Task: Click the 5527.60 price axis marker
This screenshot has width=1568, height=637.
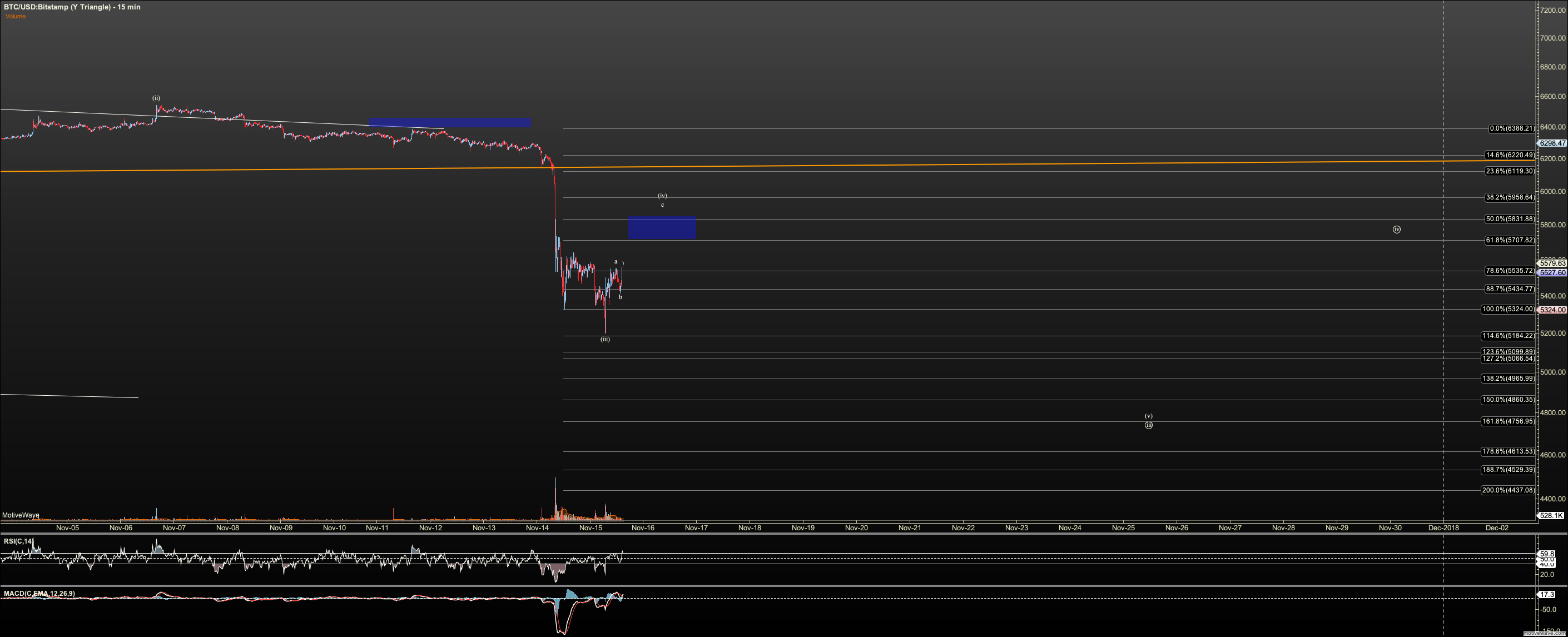Action: pyautogui.click(x=1552, y=273)
